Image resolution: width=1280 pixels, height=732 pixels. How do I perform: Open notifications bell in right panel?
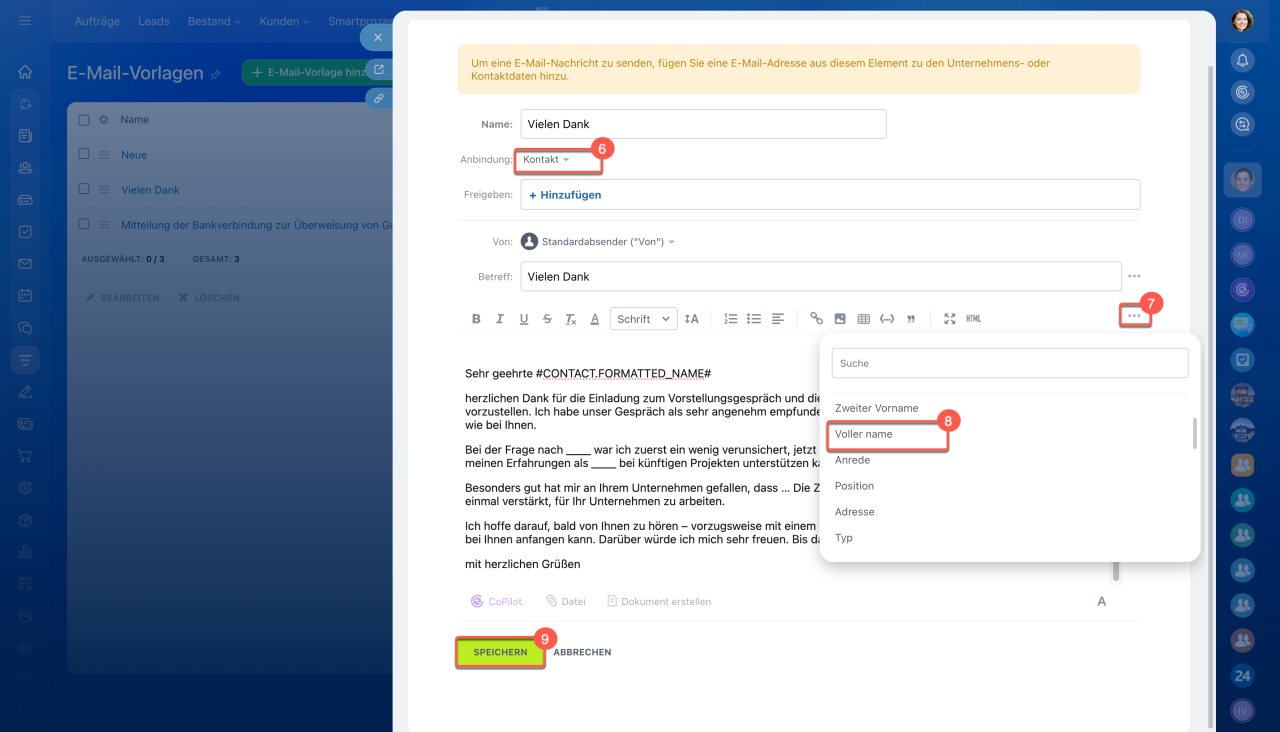tap(1242, 60)
